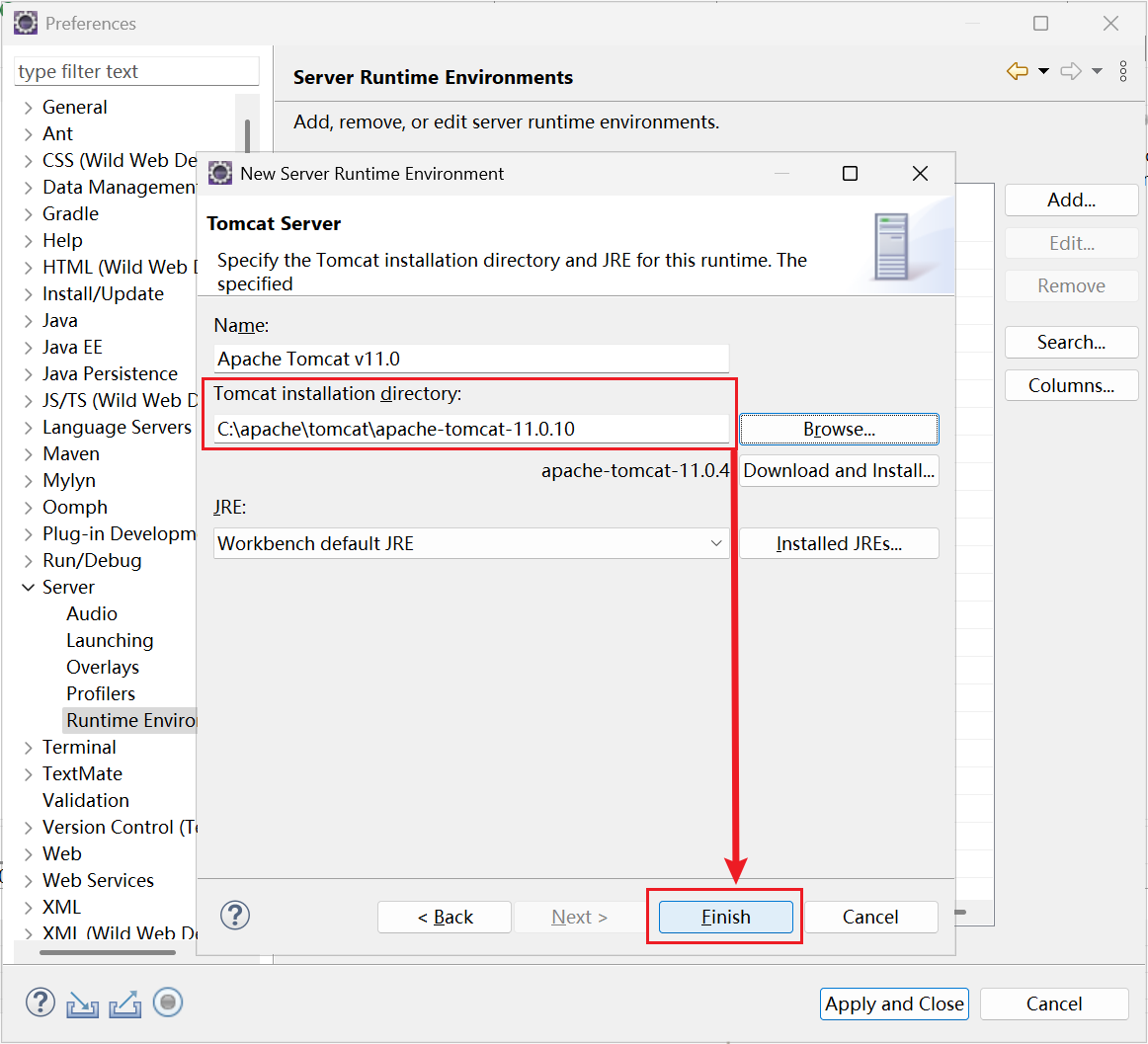This screenshot has height=1044, width=1148.
Task: Click the import preferences icon
Action: point(83,1004)
